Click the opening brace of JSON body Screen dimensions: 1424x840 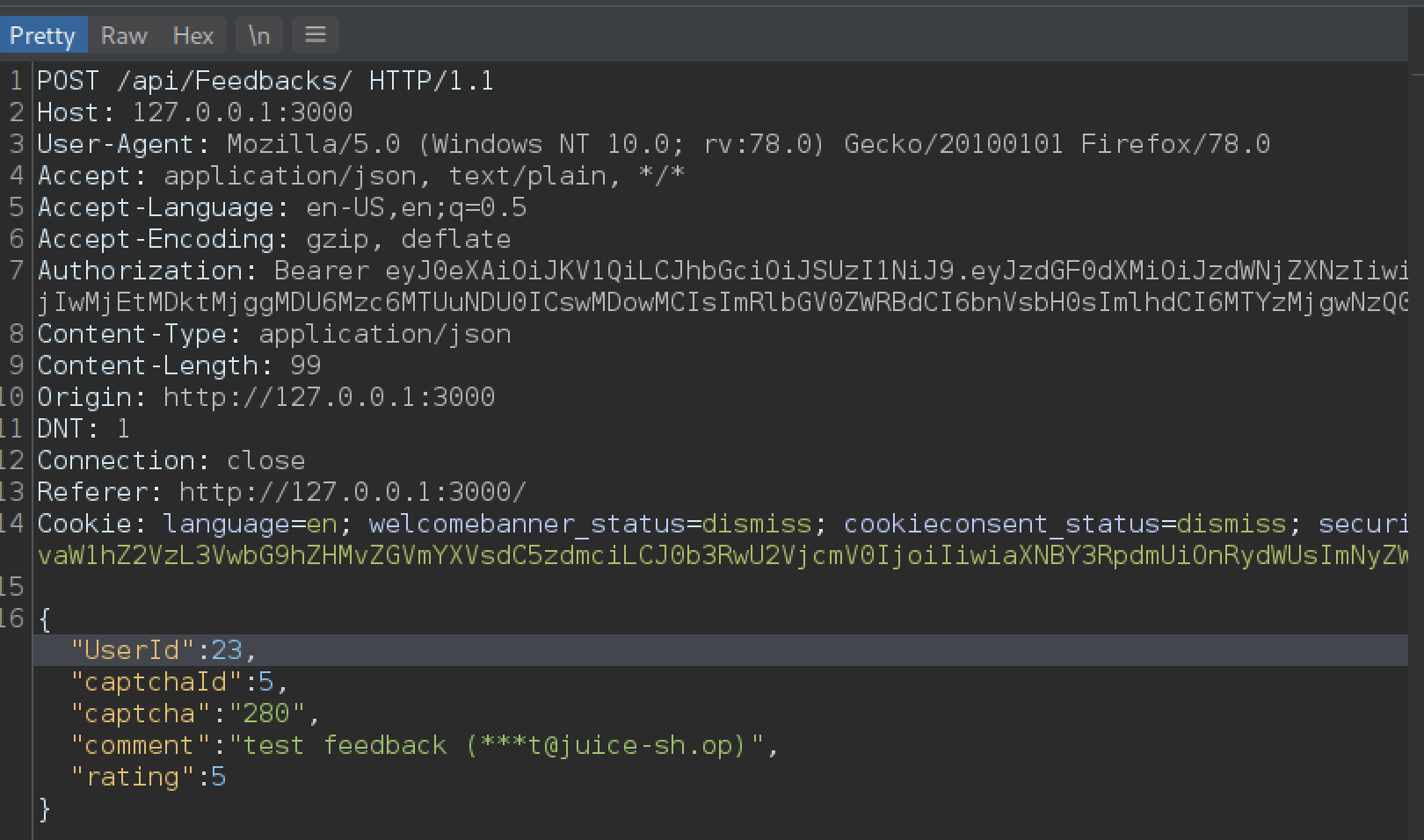[45, 619]
